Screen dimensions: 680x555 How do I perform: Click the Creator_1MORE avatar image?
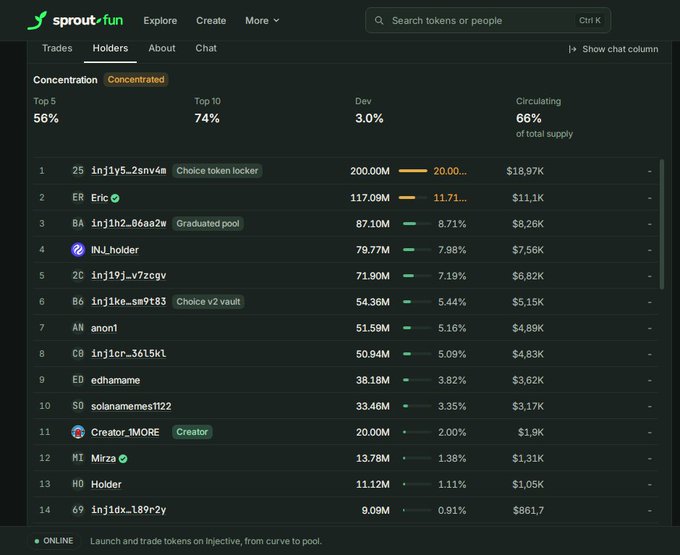[78, 432]
